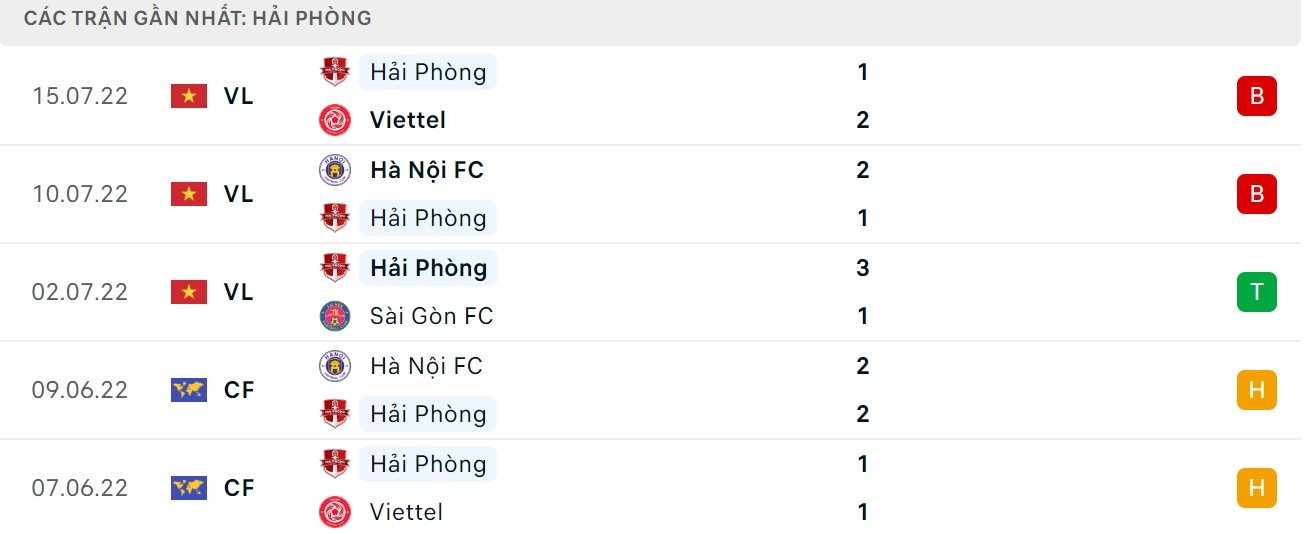Image resolution: width=1307 pixels, height=534 pixels.
Task: Open Viettel team link in 15.07.22 match
Action: pyautogui.click(x=407, y=120)
